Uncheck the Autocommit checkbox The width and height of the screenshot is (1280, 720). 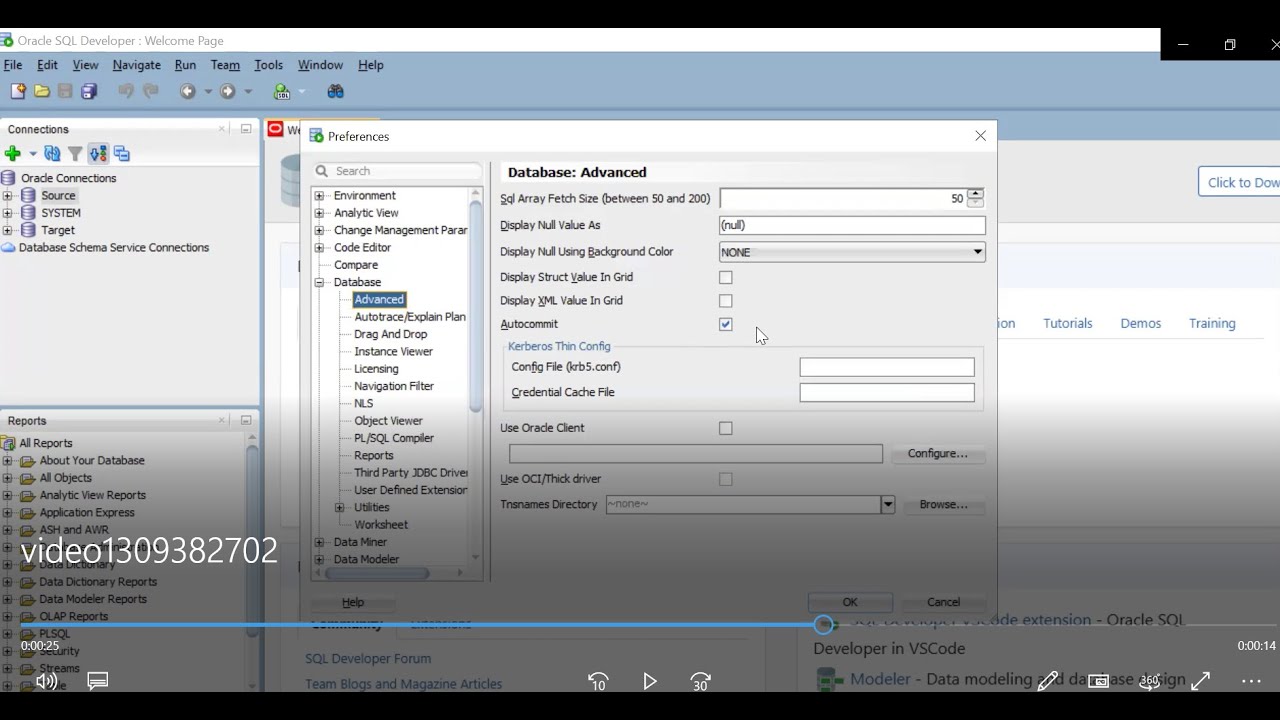[x=726, y=324]
